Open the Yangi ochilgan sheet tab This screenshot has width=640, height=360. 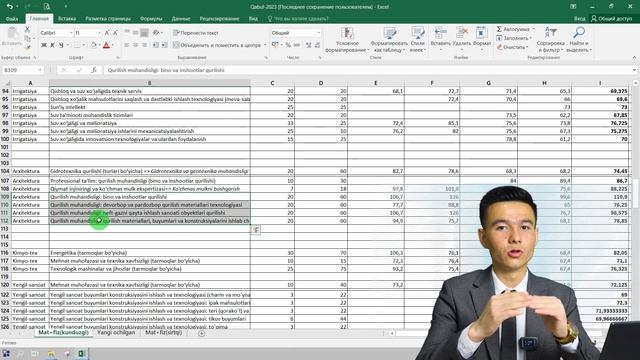pyautogui.click(x=116, y=333)
